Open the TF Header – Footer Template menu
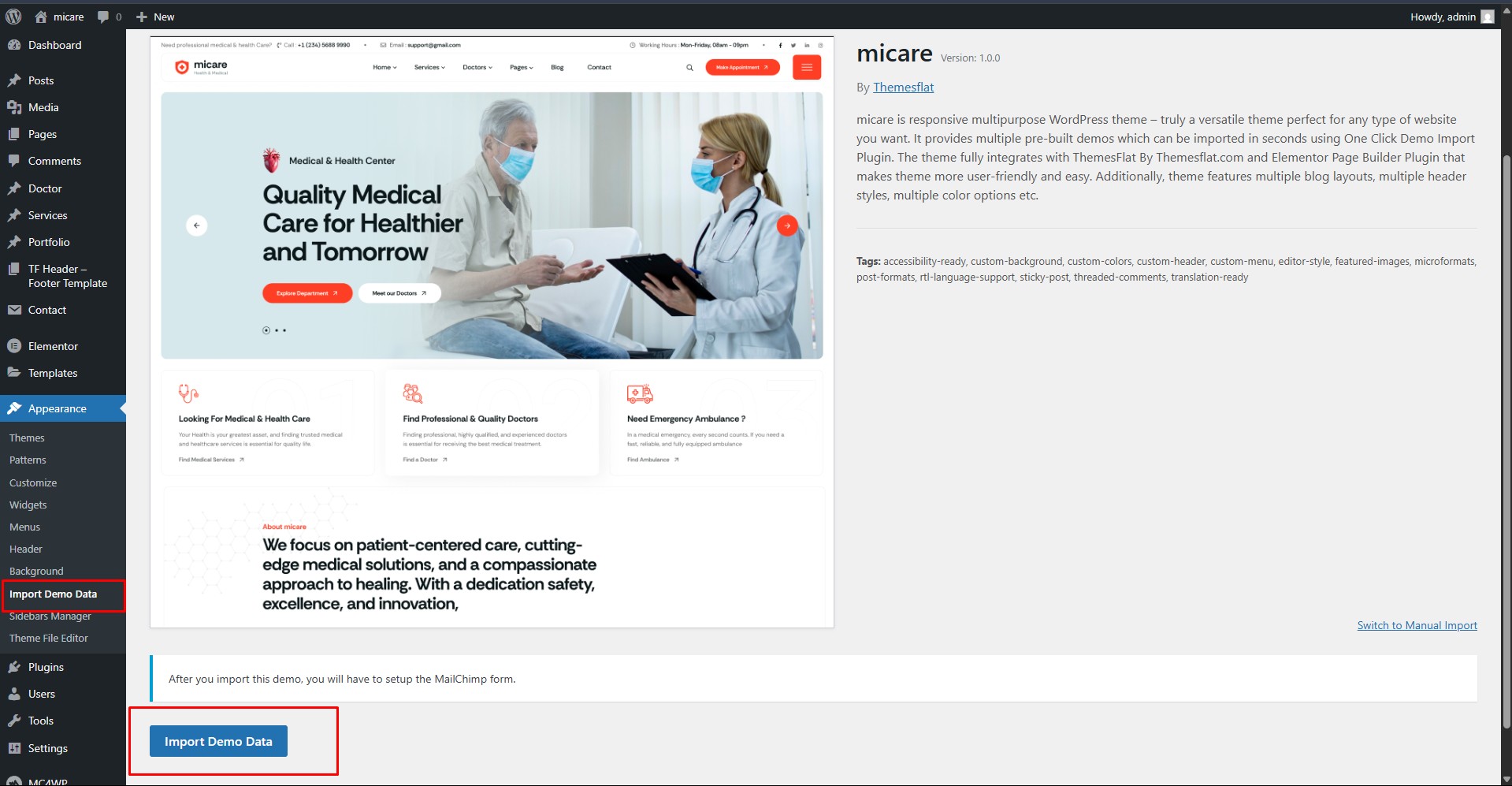 pos(63,276)
